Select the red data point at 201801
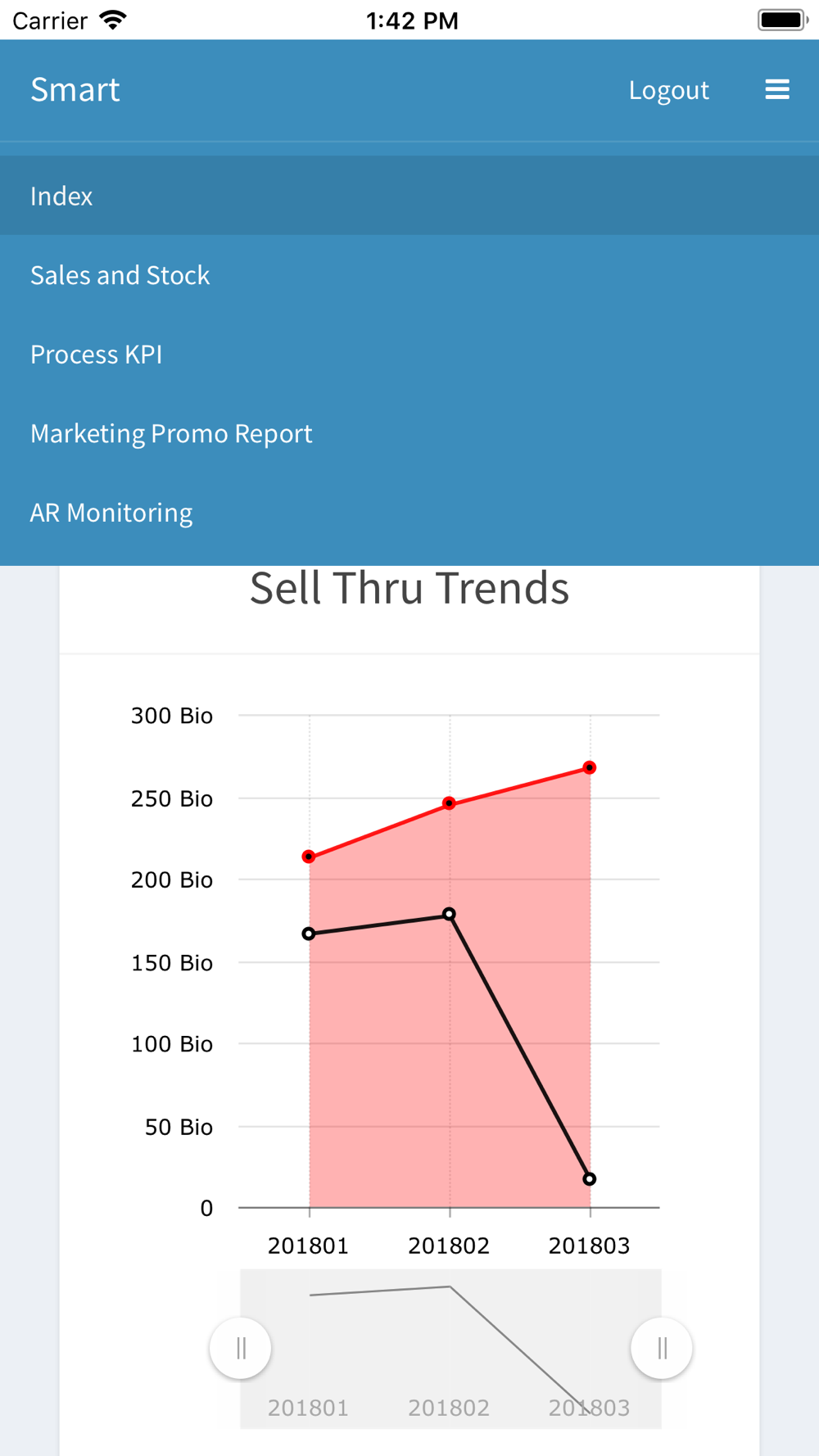This screenshot has height=1456, width=819. [309, 857]
